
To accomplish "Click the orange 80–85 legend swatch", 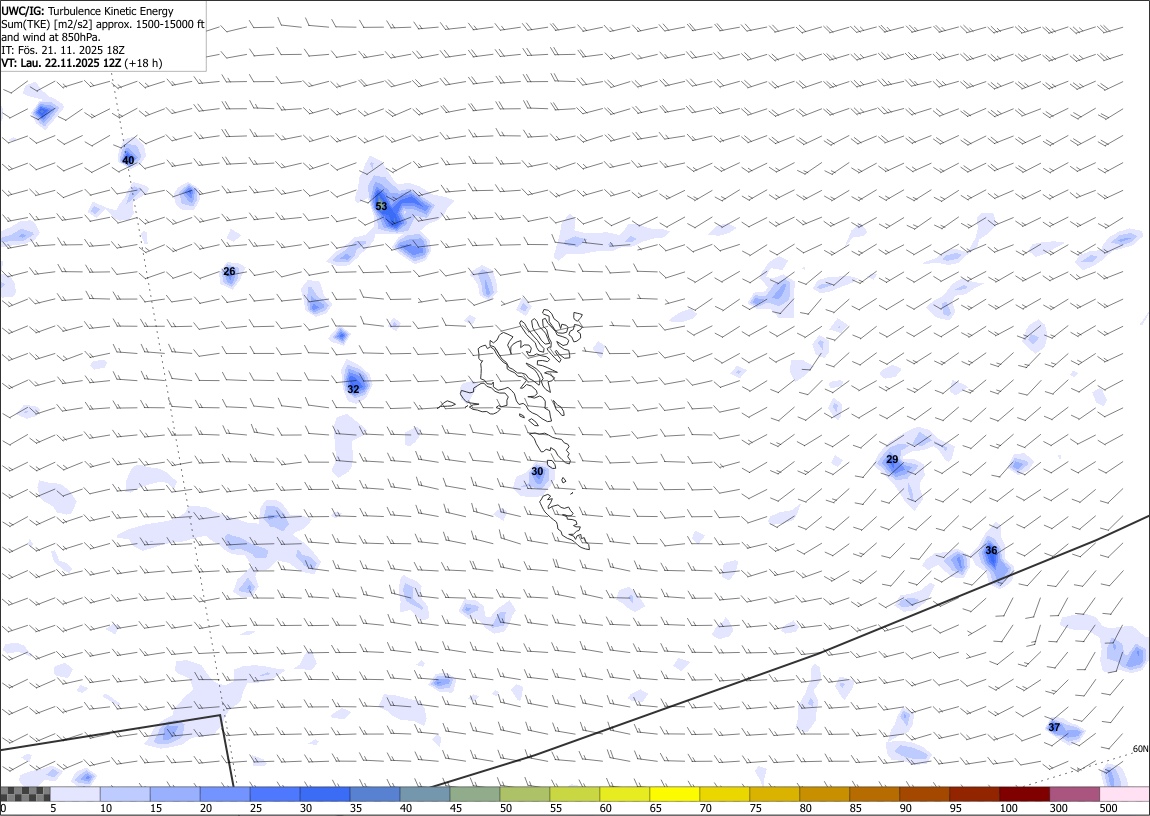I will point(824,794).
